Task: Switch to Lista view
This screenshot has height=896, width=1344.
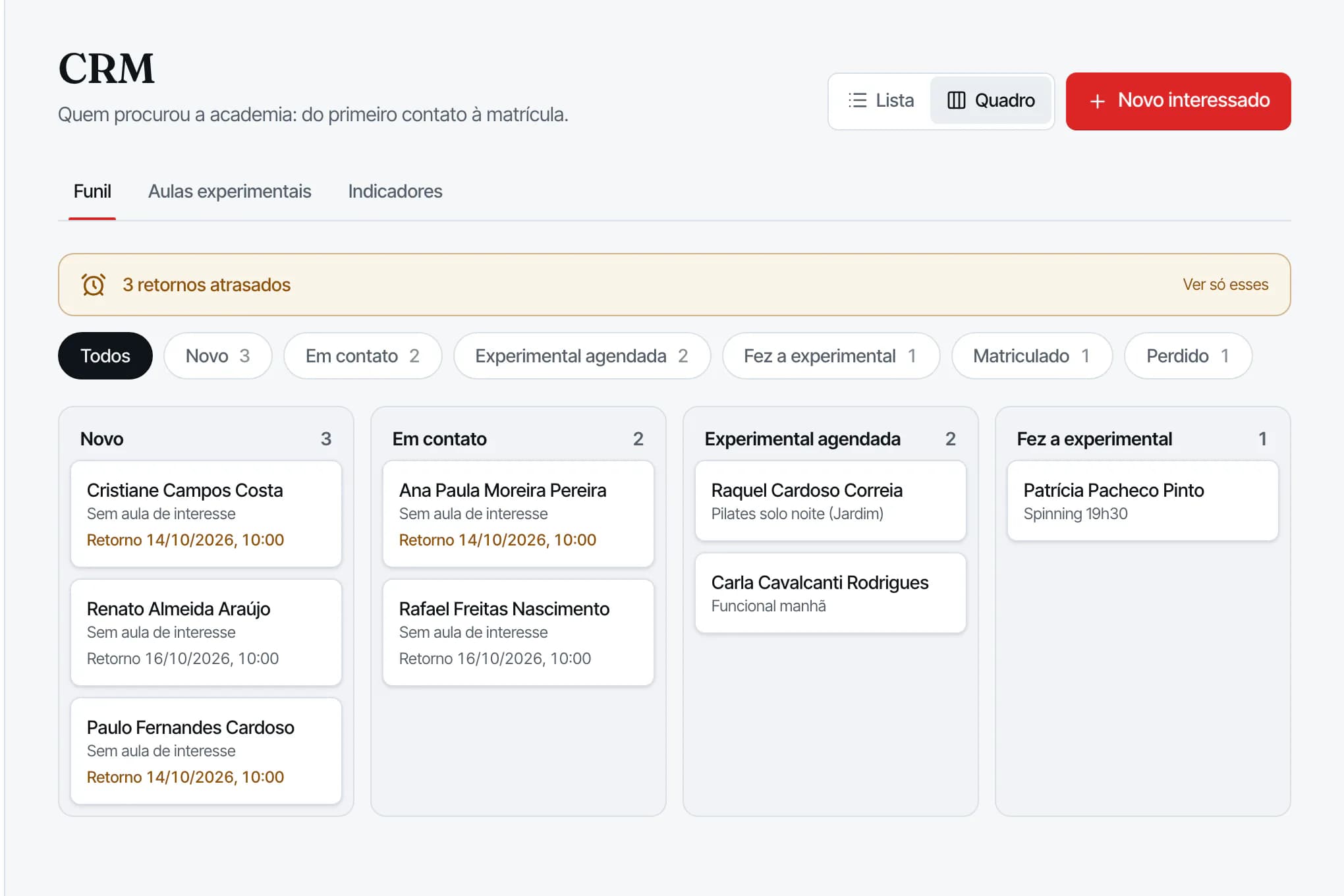Action: pos(881,100)
